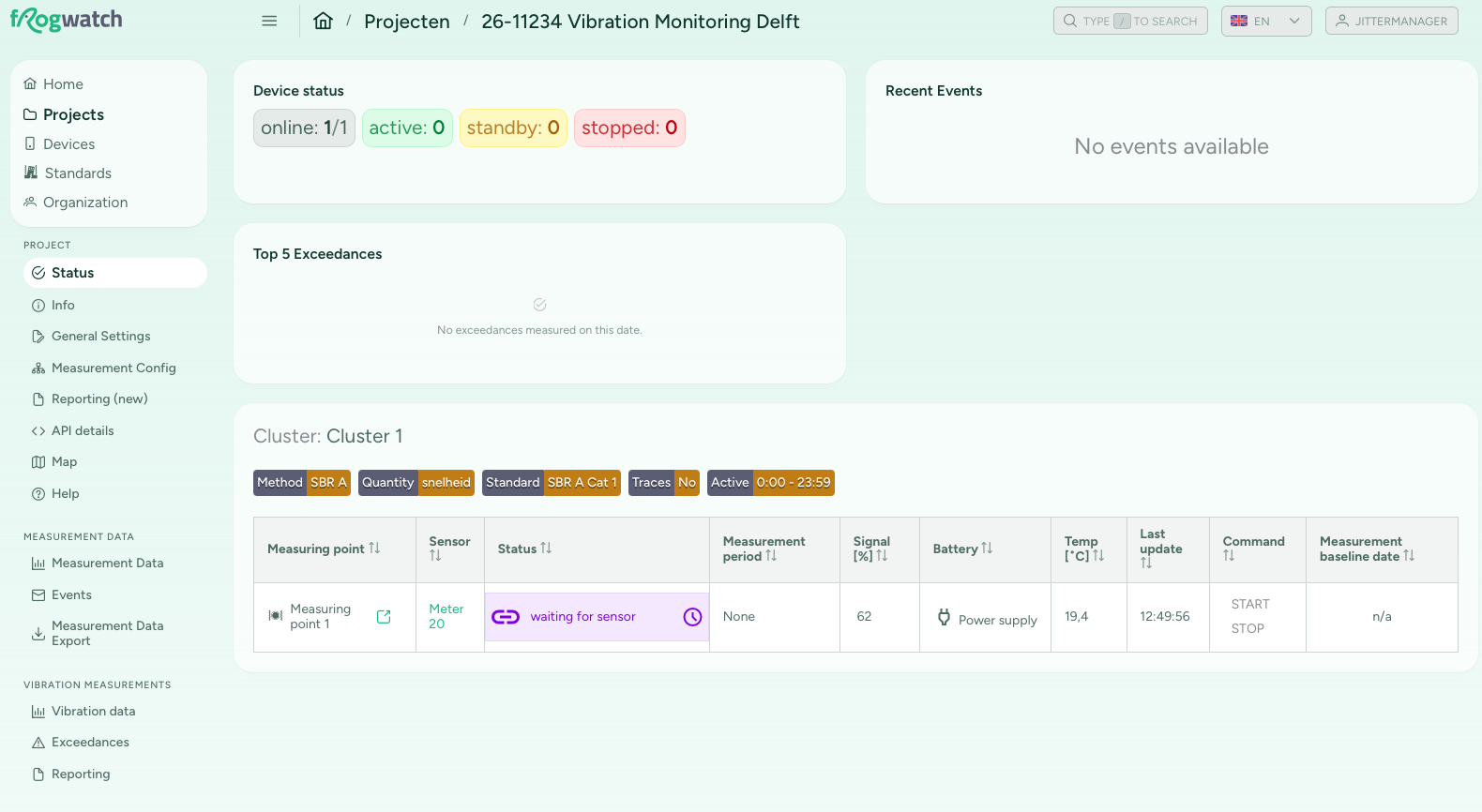Screen dimensions: 1482x812
Task: Click the waiting-for-sensor link icon
Action: tap(506, 616)
